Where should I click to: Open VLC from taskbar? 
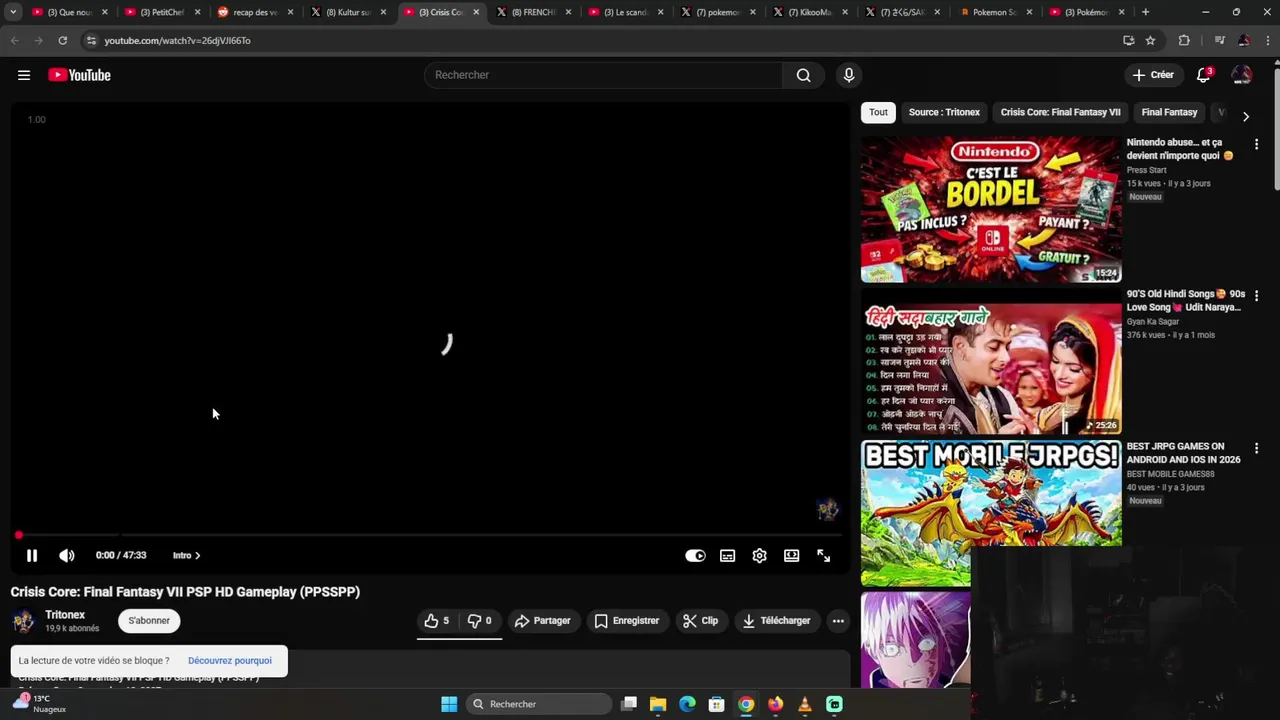pos(805,704)
